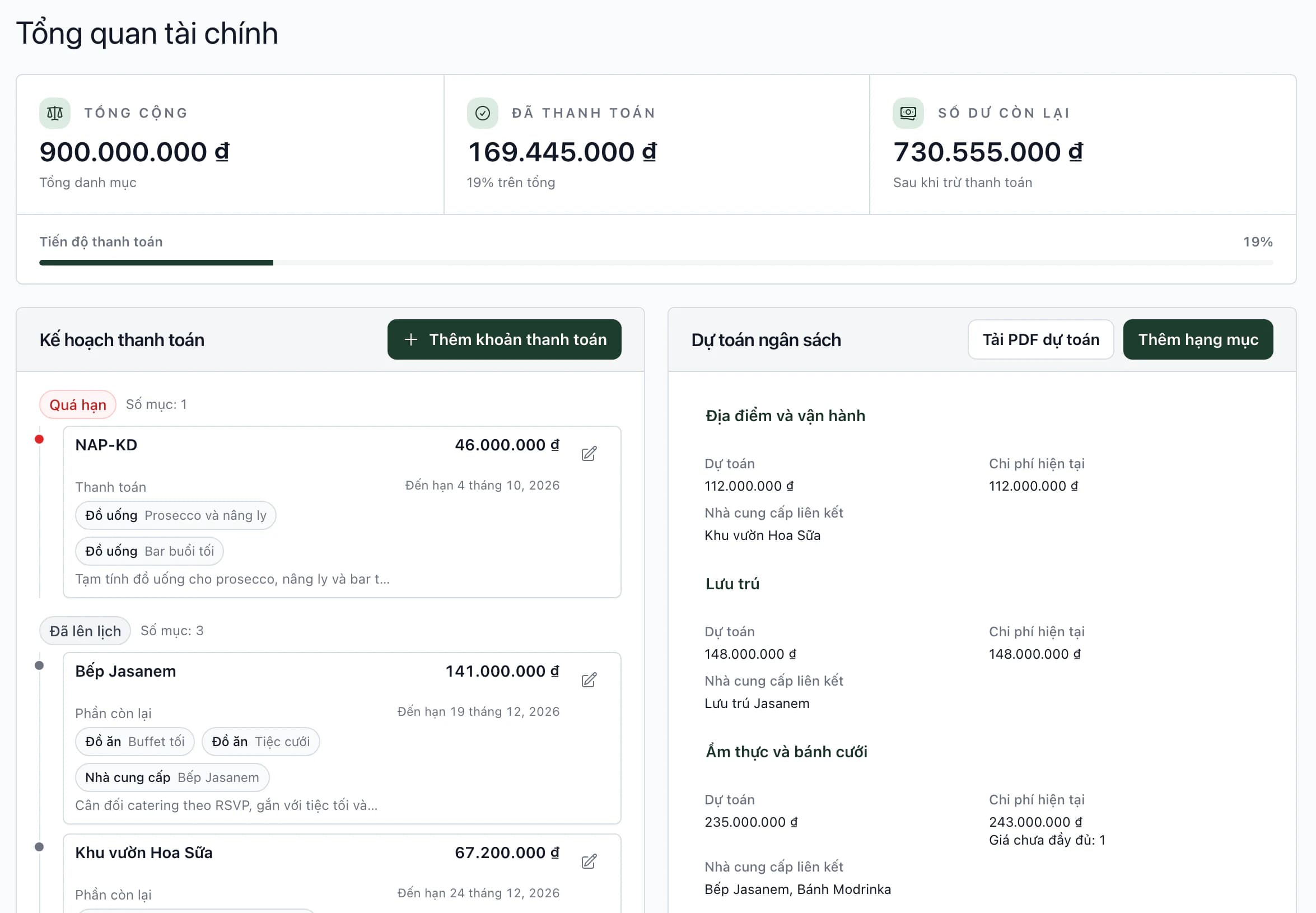This screenshot has width=1316, height=913.
Task: Click the Lưu trú budget heading
Action: click(732, 584)
